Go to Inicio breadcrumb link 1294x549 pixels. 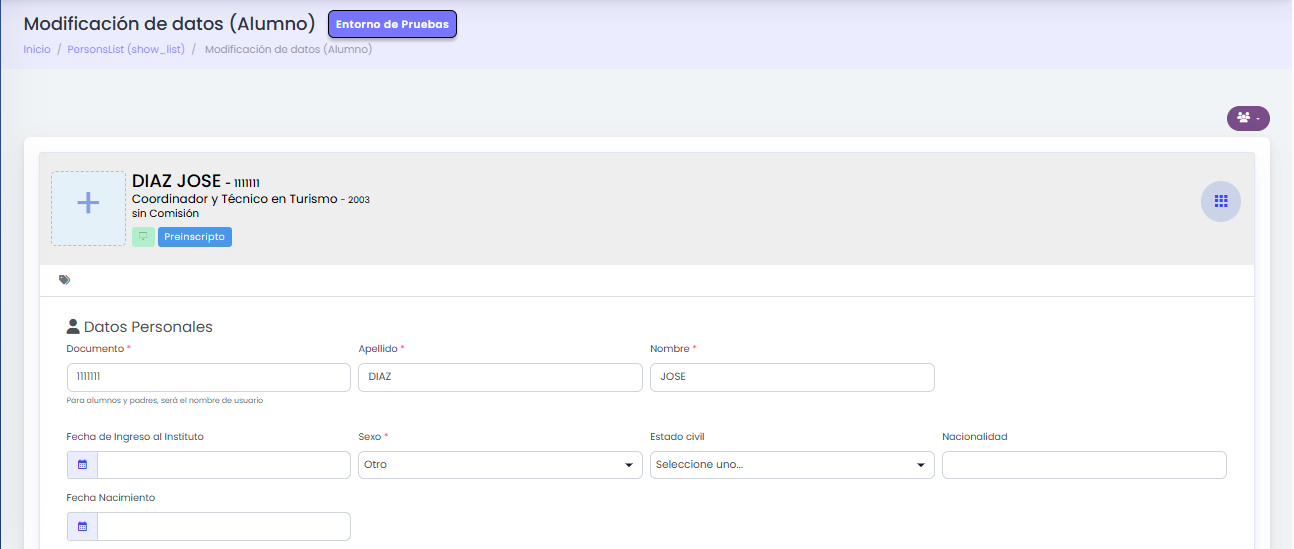37,49
